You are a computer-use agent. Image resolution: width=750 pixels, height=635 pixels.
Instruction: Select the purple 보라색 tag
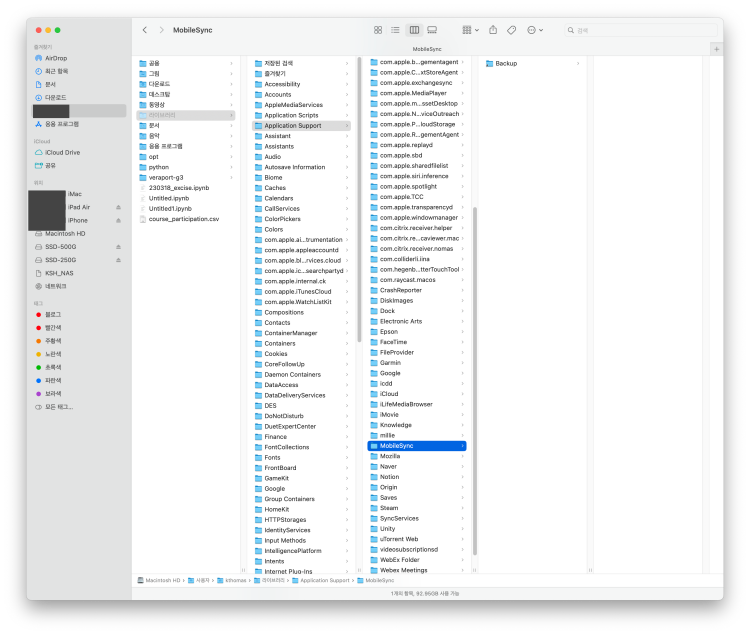[x=53, y=394]
